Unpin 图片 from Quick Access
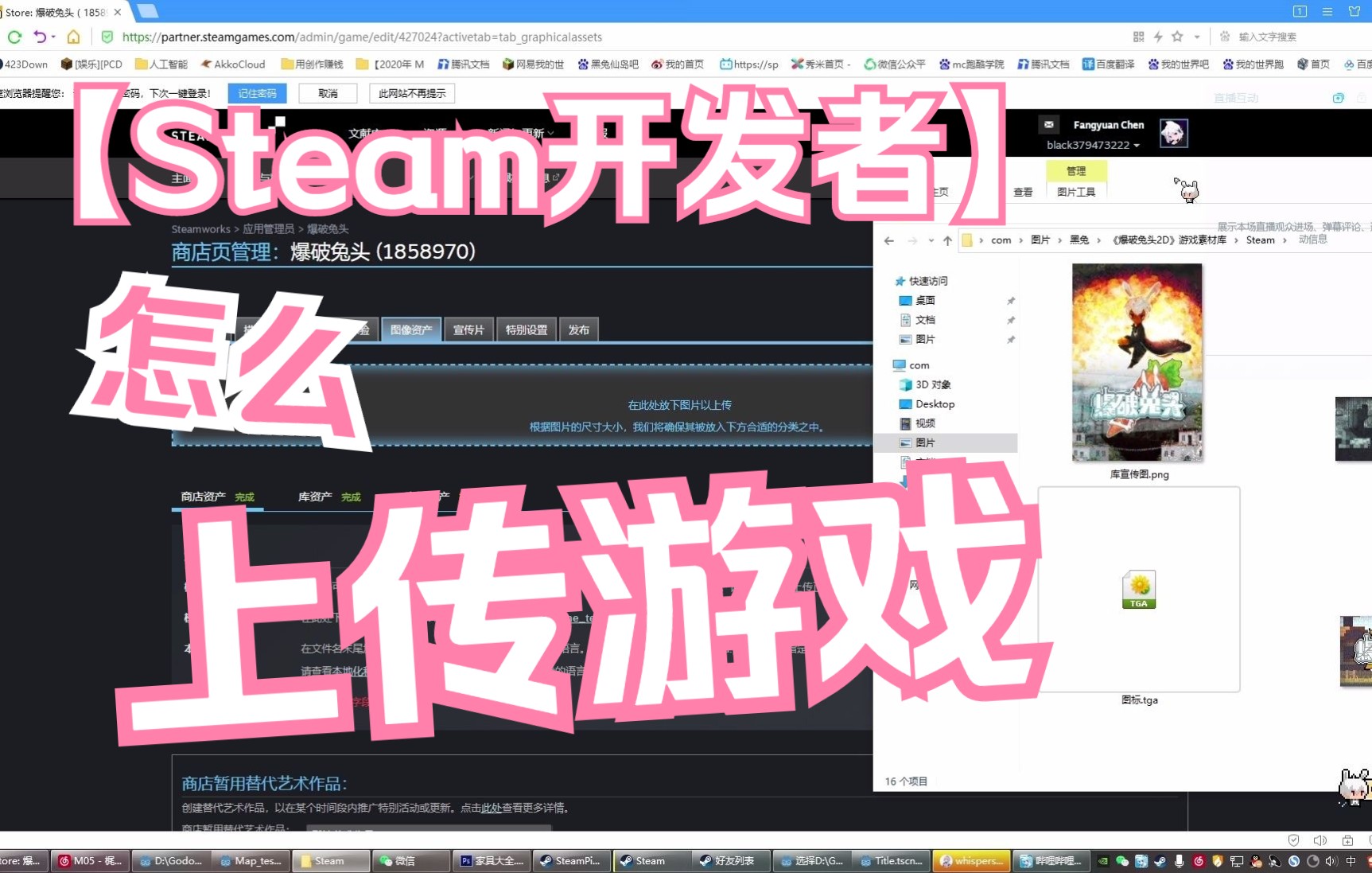This screenshot has height=873, width=1372. (1011, 339)
